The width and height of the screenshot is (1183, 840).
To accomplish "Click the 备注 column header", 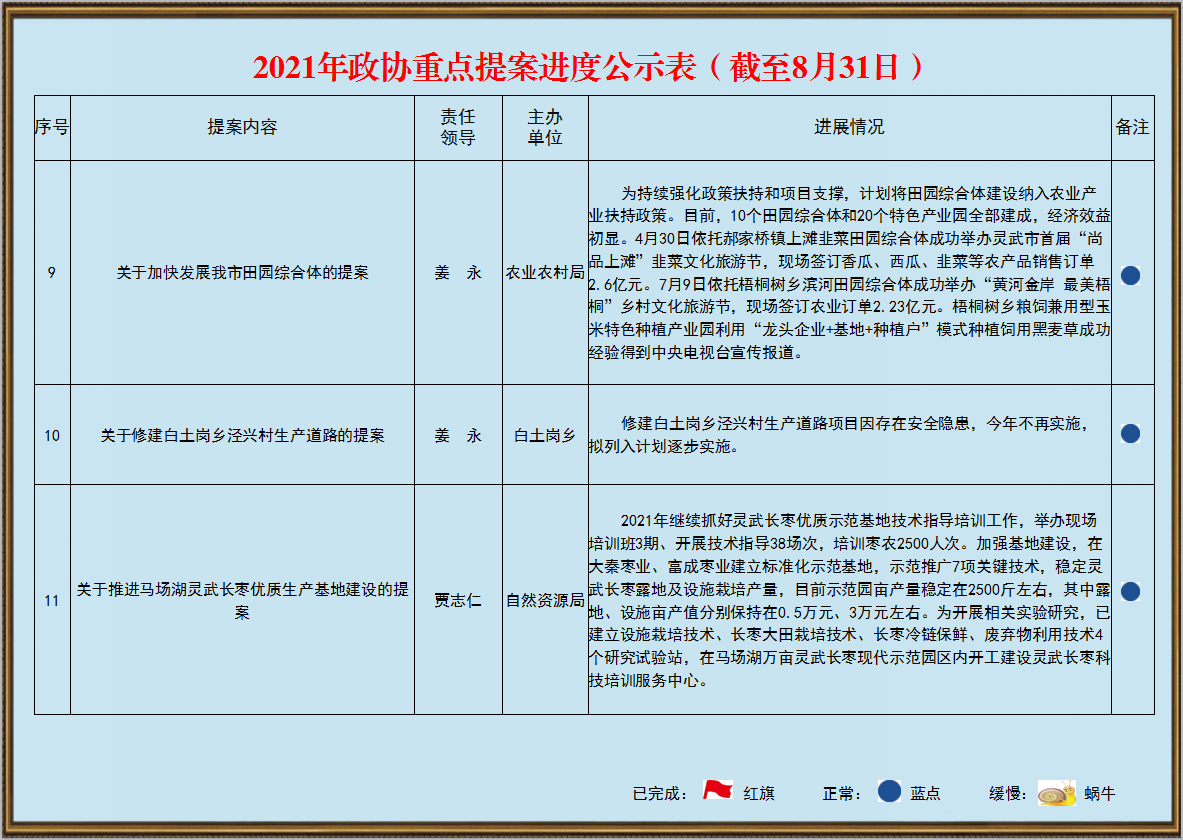I will pyautogui.click(x=1132, y=128).
